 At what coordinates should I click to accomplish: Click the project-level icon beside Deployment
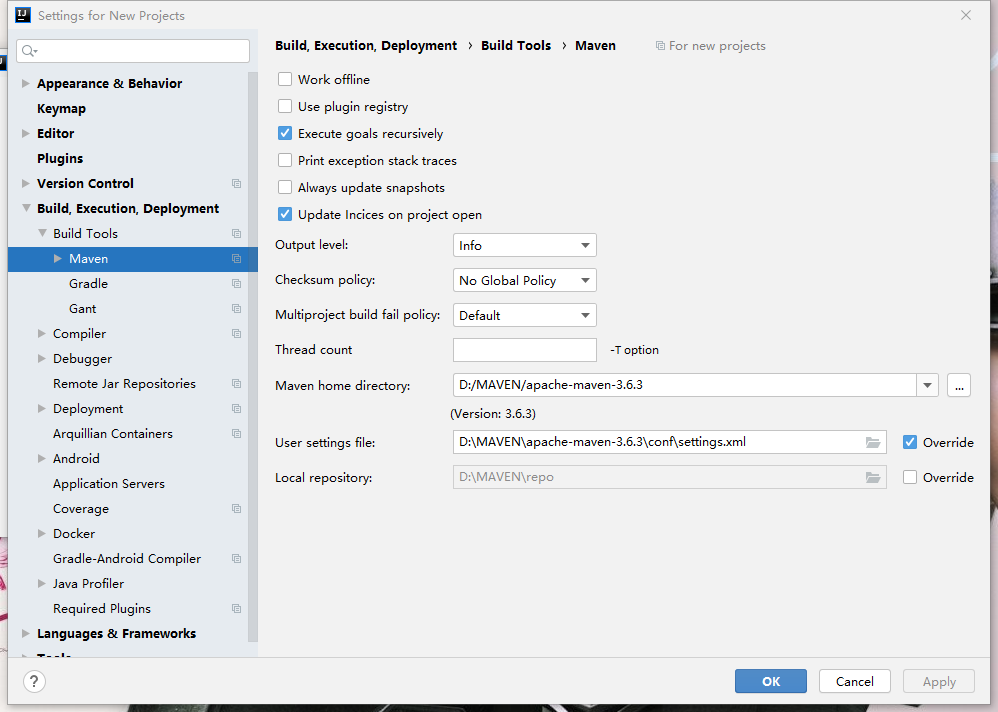(236, 408)
